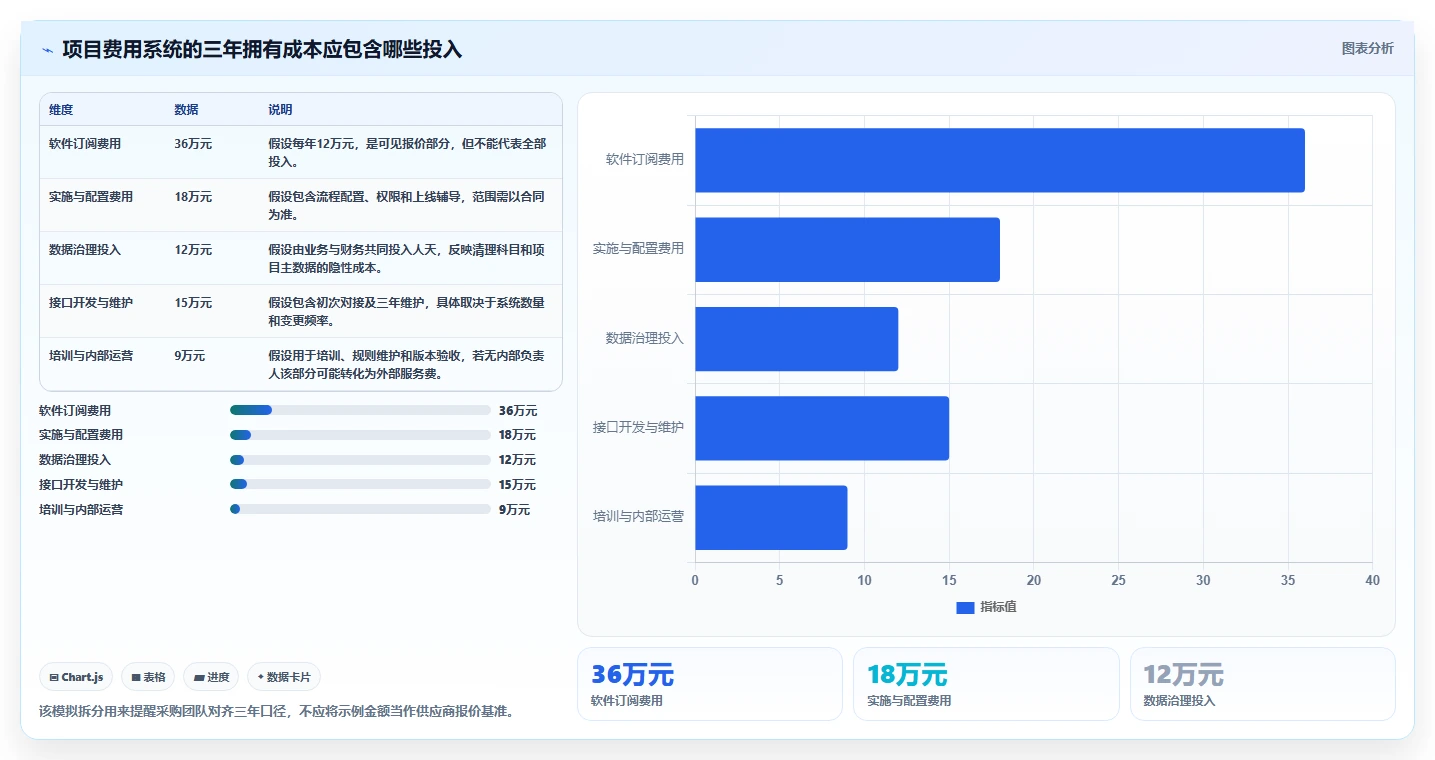Click the 培训与内部运营 y-axis label in chart
The width and height of the screenshot is (1435, 760).
[x=639, y=517]
